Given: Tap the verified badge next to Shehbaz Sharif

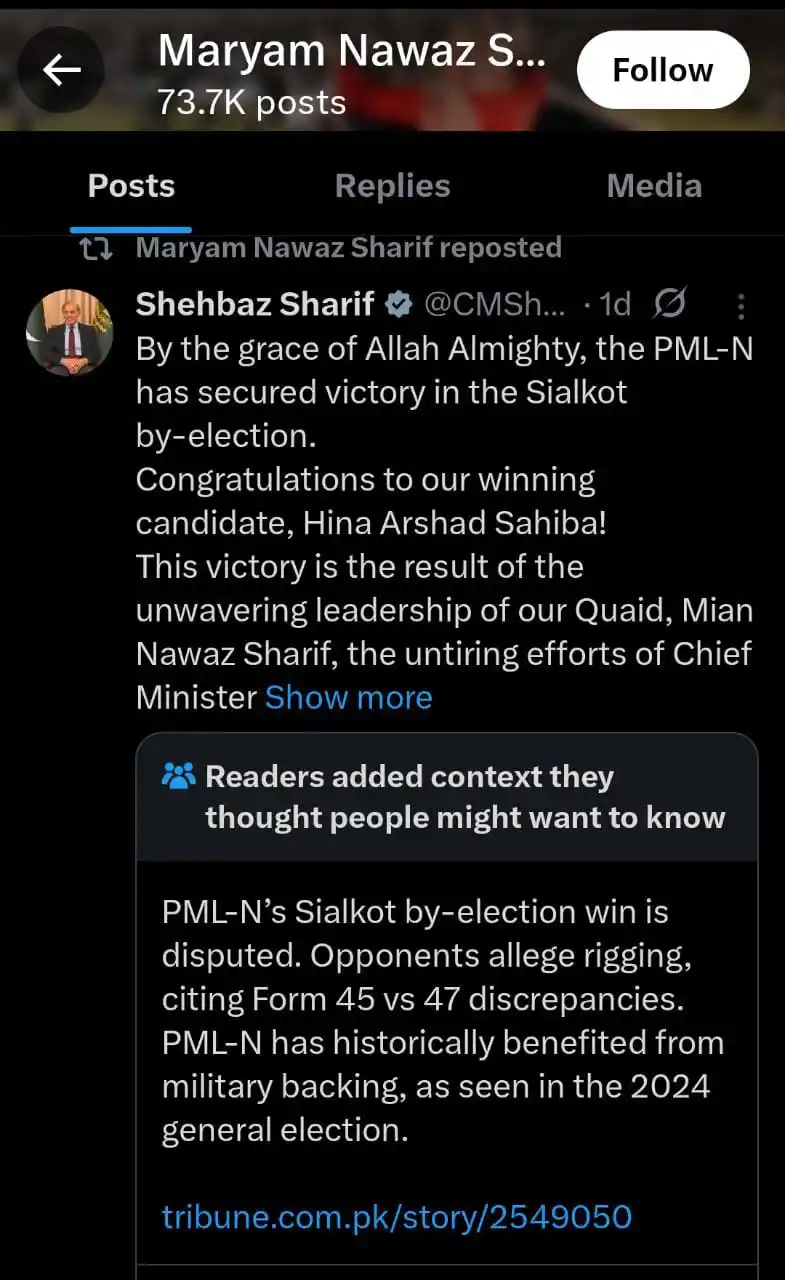Looking at the screenshot, I should 401,304.
